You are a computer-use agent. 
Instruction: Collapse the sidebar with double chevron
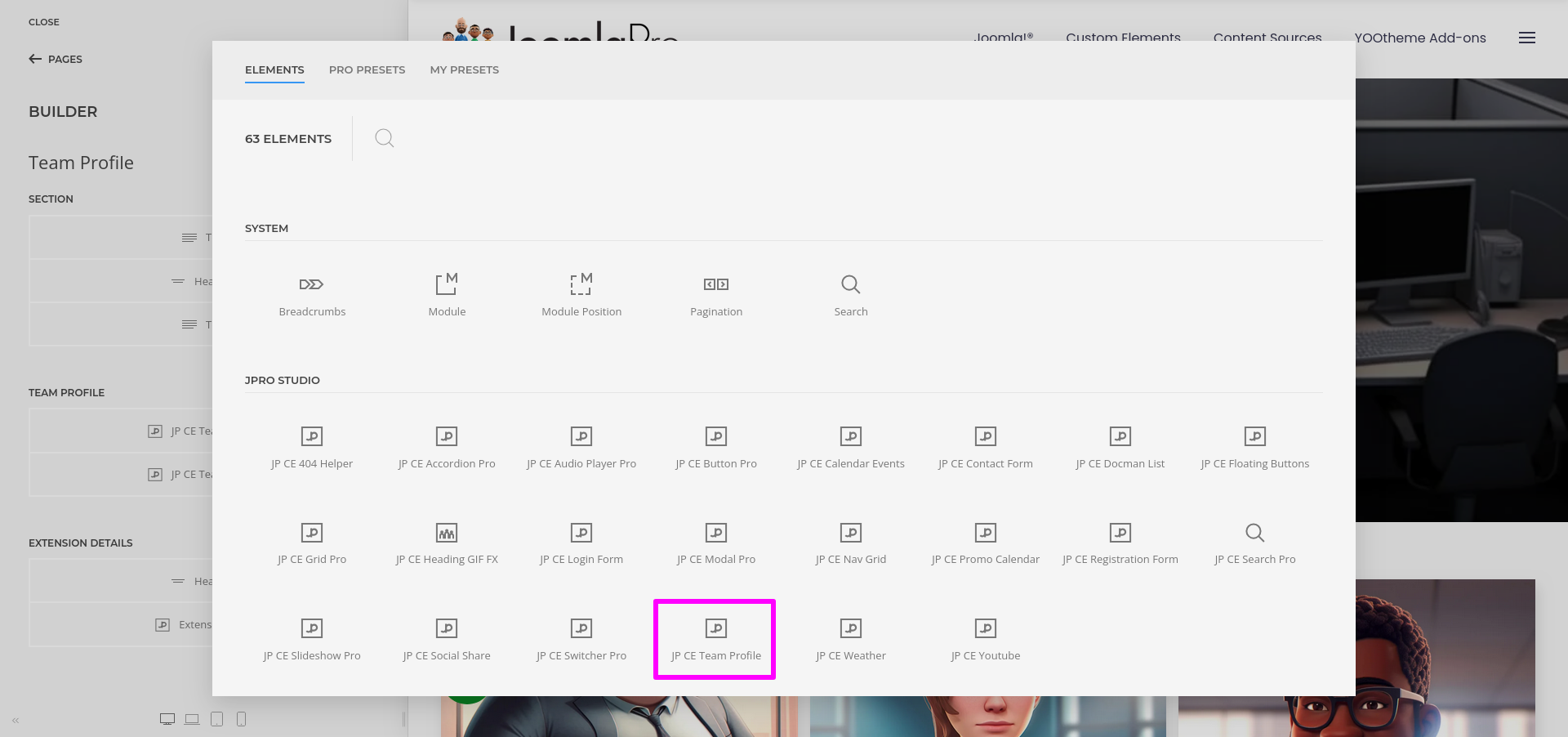16,720
